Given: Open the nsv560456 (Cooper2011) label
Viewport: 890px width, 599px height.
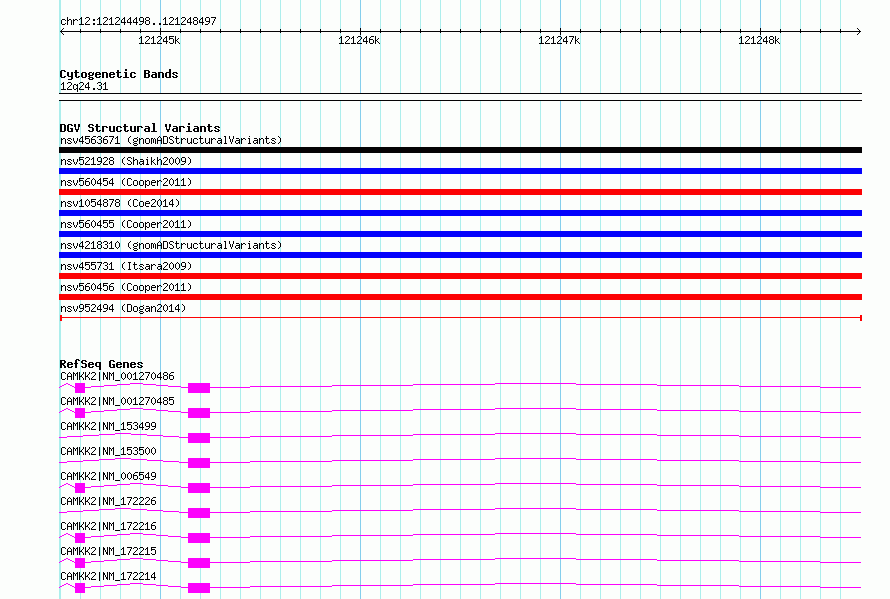Looking at the screenshot, I should click(126, 287).
